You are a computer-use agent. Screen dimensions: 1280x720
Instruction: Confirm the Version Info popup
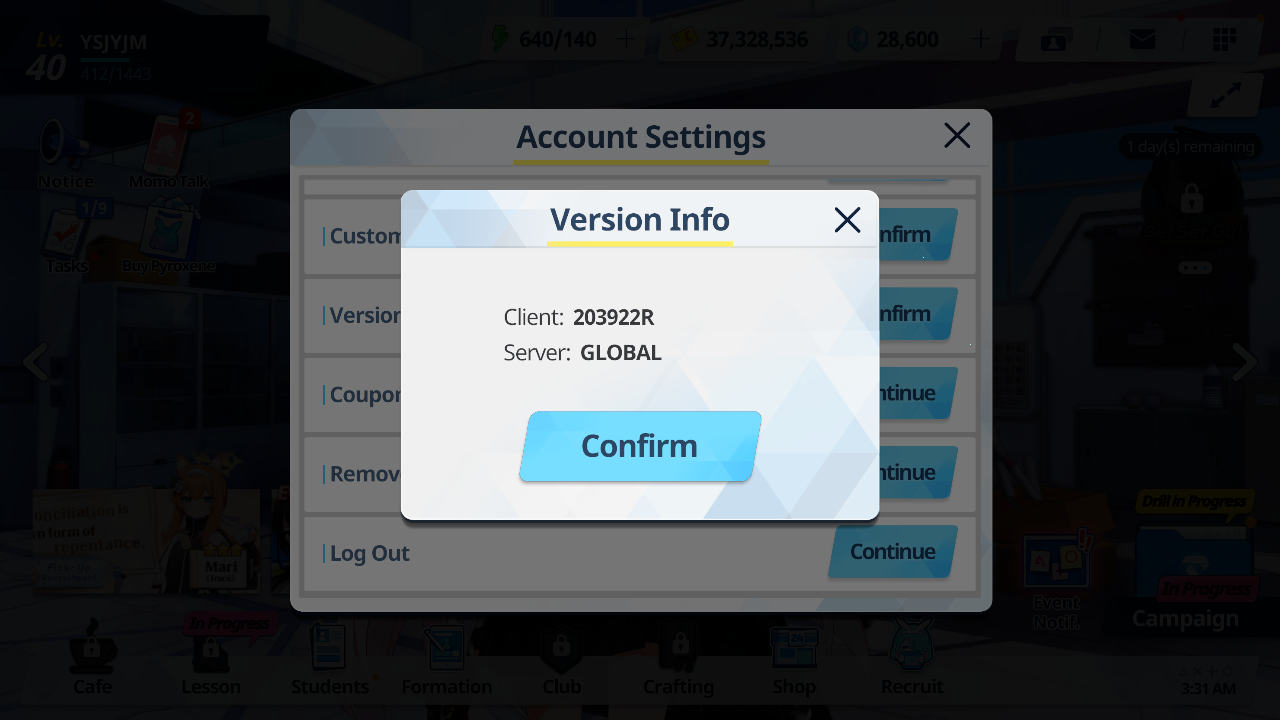pos(640,446)
